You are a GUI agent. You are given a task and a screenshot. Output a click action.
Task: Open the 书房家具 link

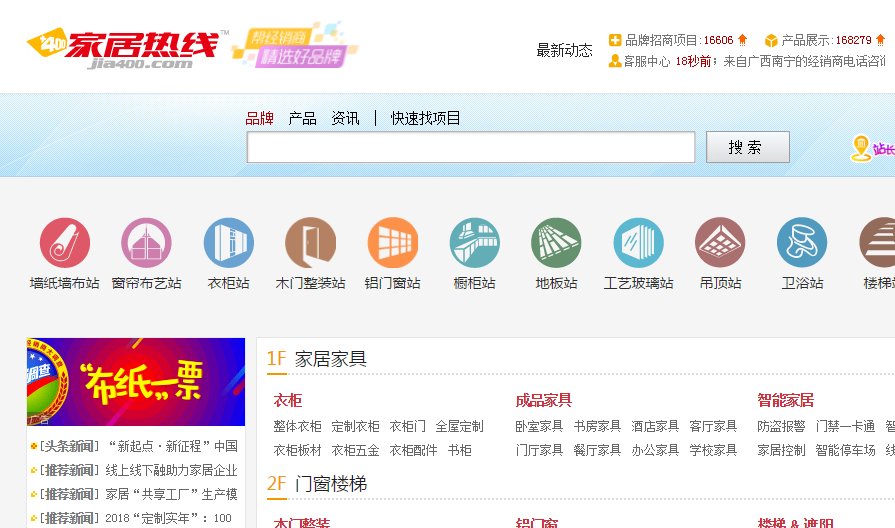pyautogui.click(x=597, y=426)
